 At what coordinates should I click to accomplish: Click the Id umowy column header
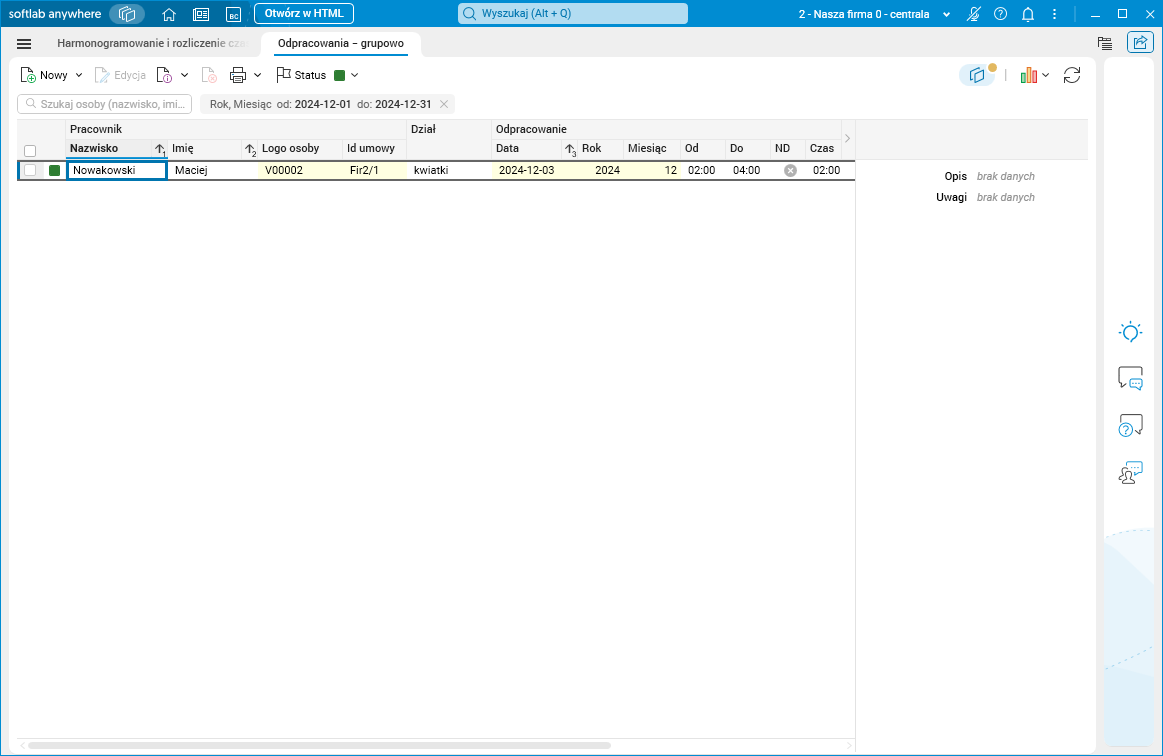coord(375,148)
